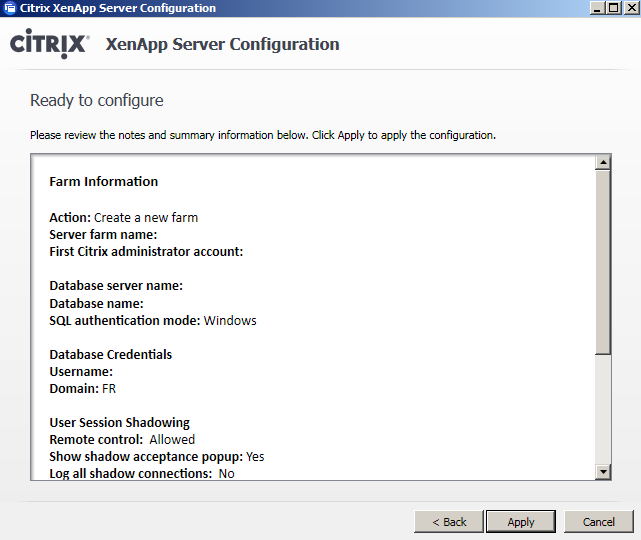
Task: Click the Apply button
Action: [x=520, y=522]
